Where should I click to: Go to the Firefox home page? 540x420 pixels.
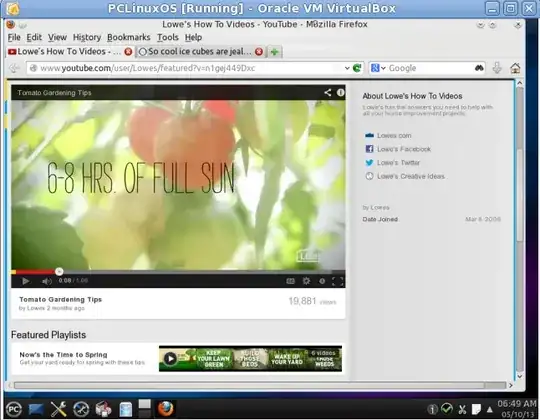point(515,68)
